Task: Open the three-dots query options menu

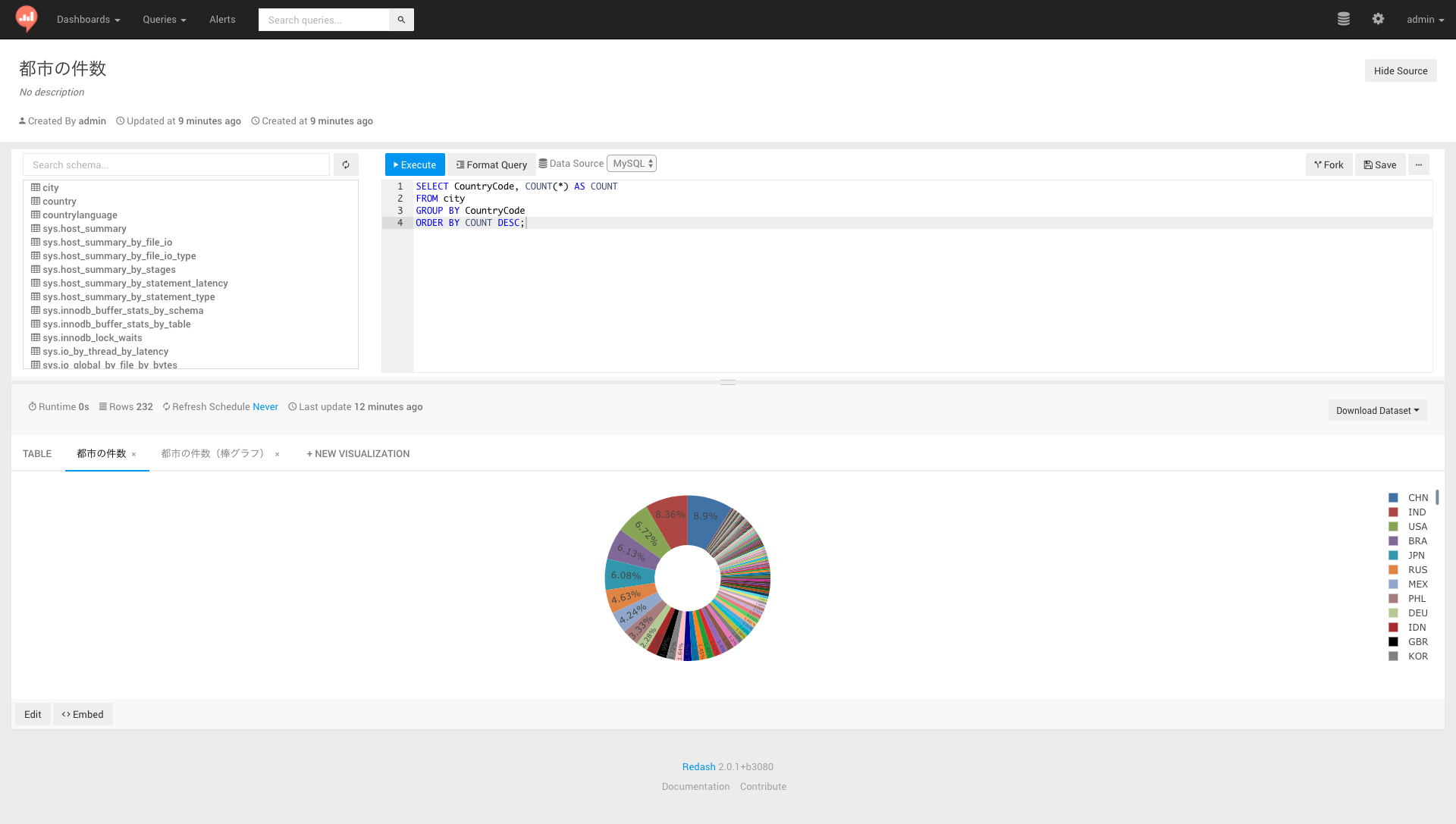Action: coord(1418,164)
